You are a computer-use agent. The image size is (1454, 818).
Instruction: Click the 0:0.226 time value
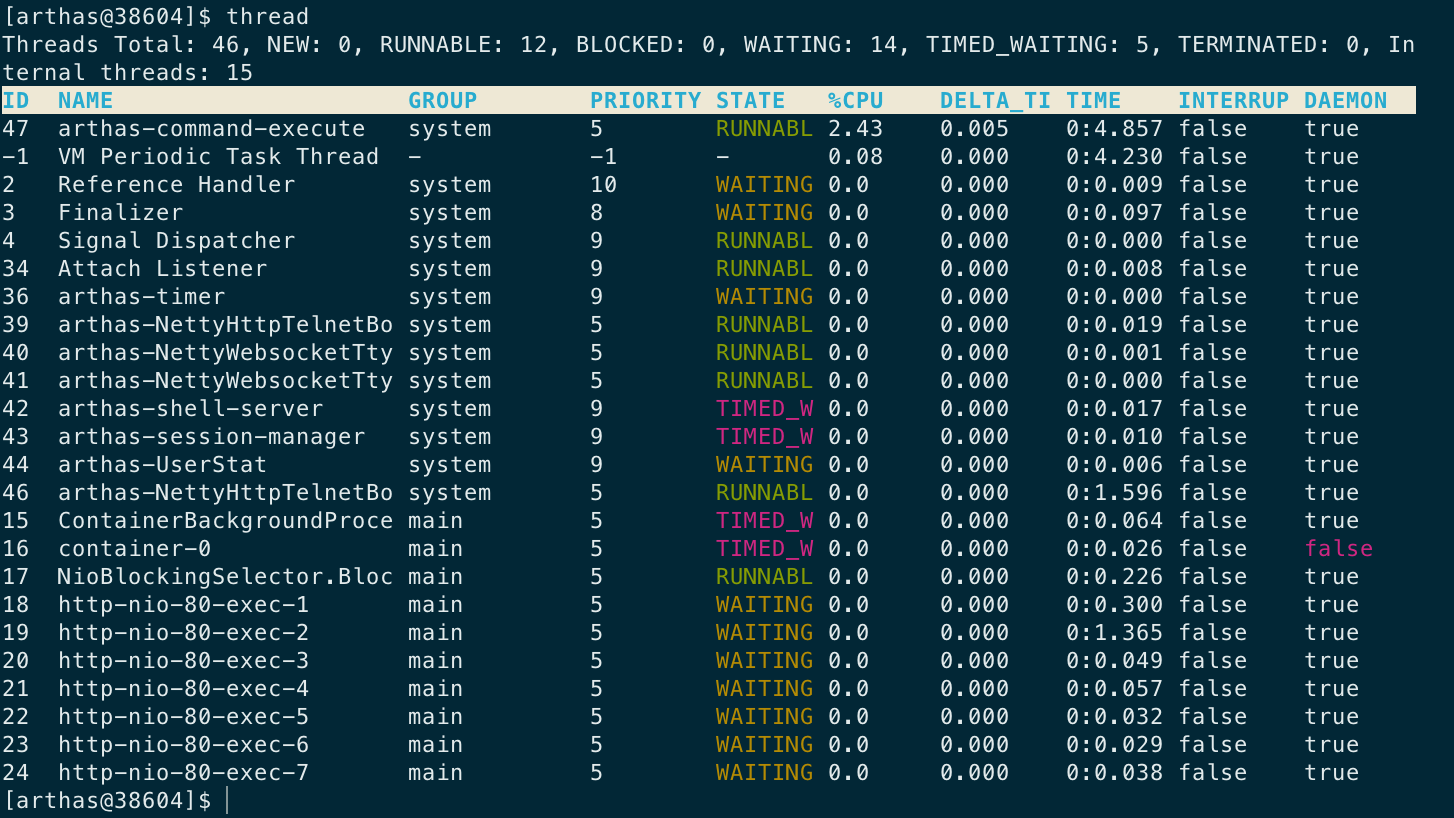pos(1115,577)
